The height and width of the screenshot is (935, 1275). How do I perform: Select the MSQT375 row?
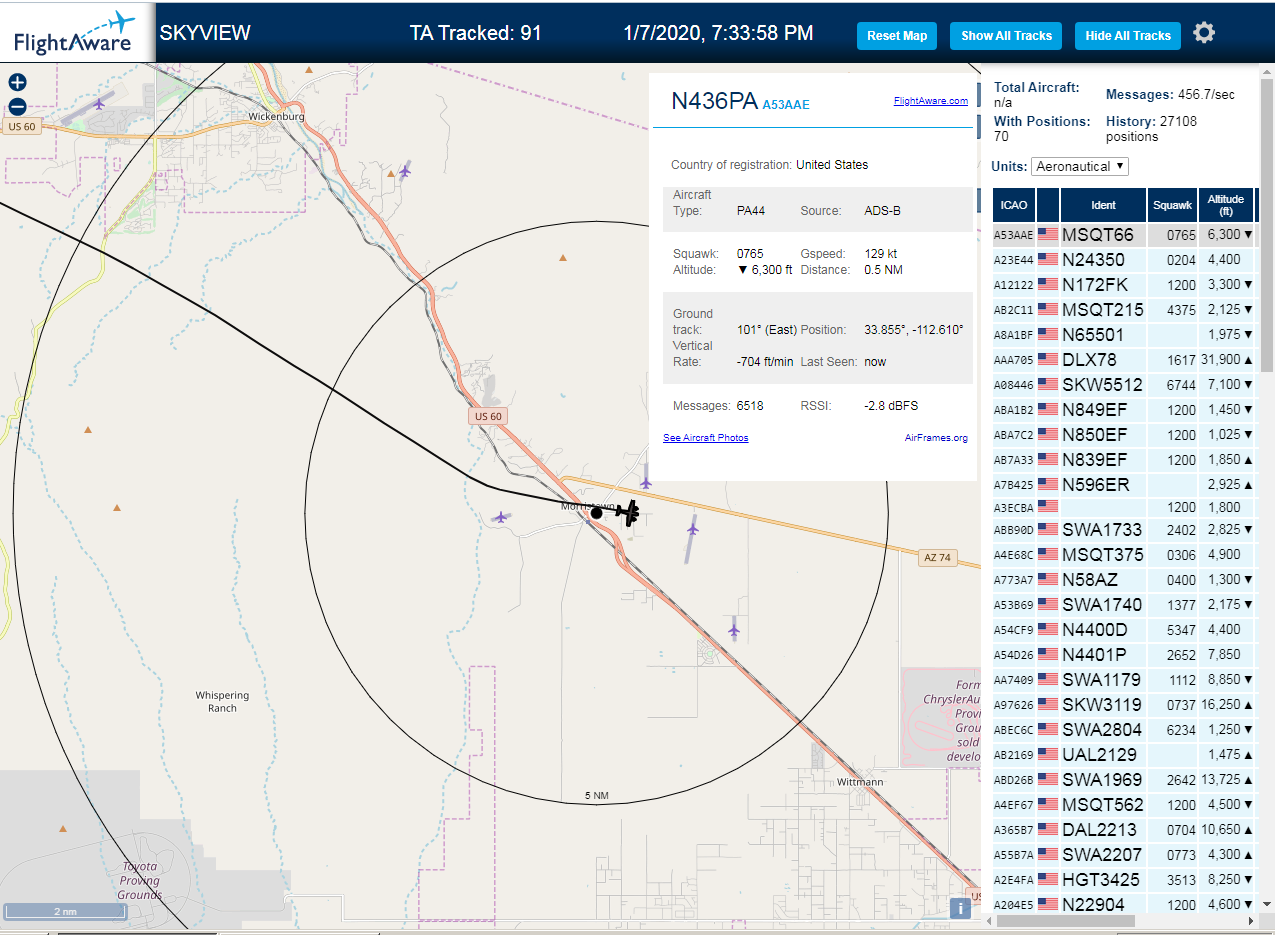(x=1124, y=555)
